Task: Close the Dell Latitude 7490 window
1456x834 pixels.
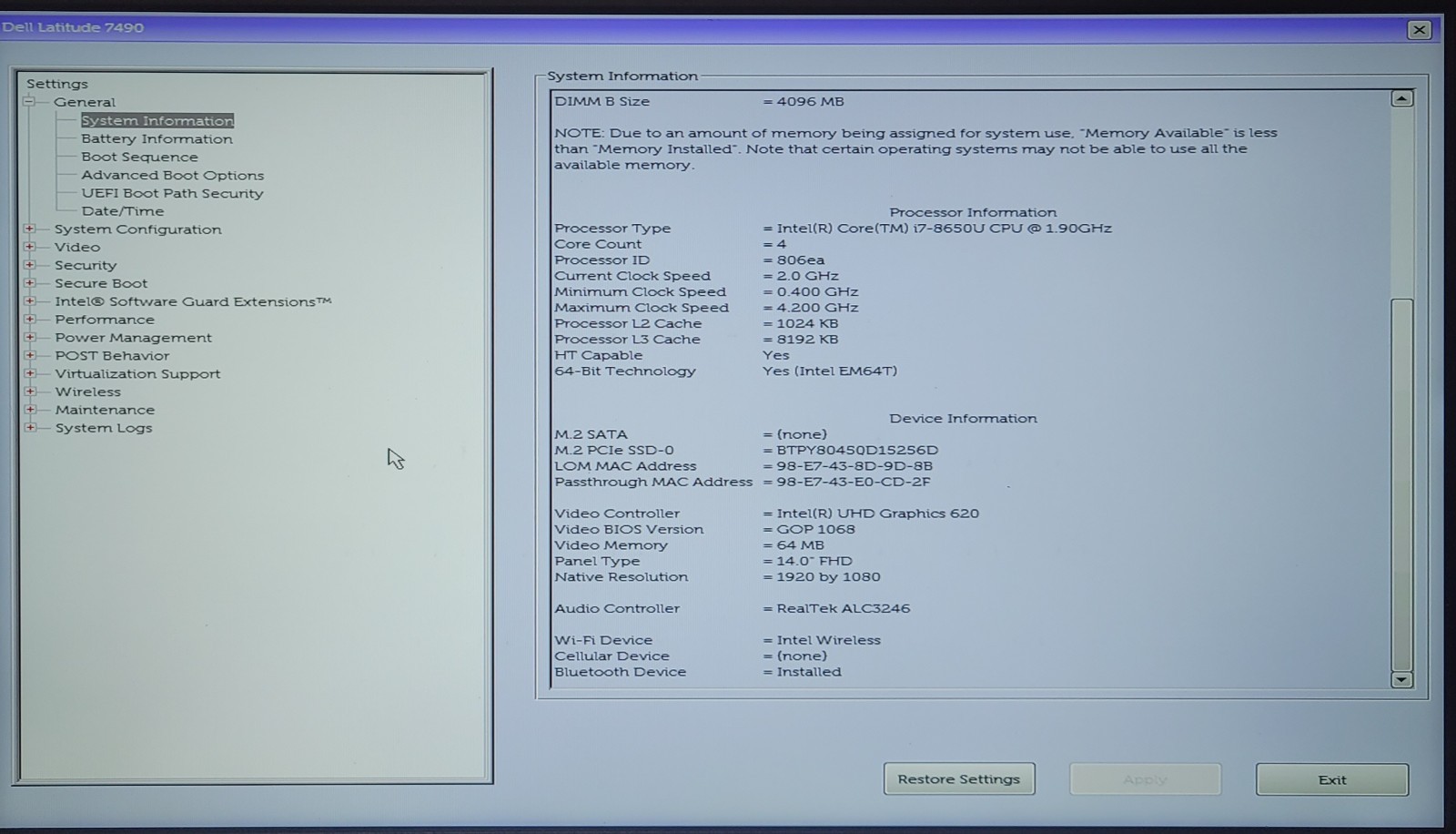Action: click(1419, 29)
